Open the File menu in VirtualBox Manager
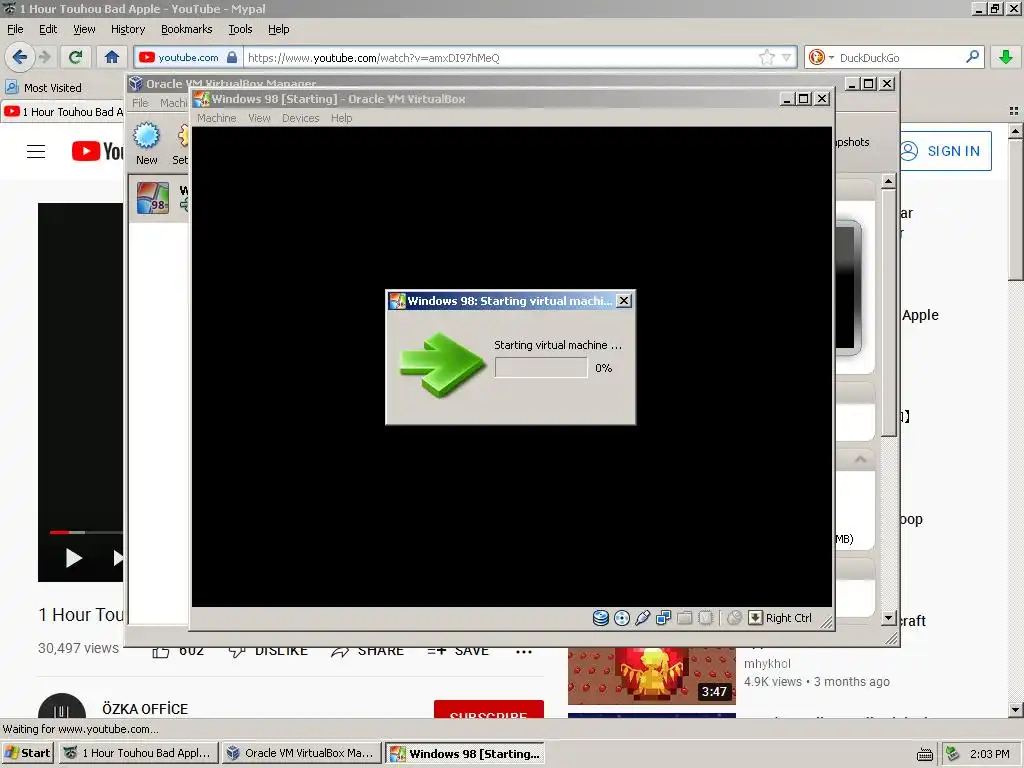The width and height of the screenshot is (1024, 768). pos(140,103)
